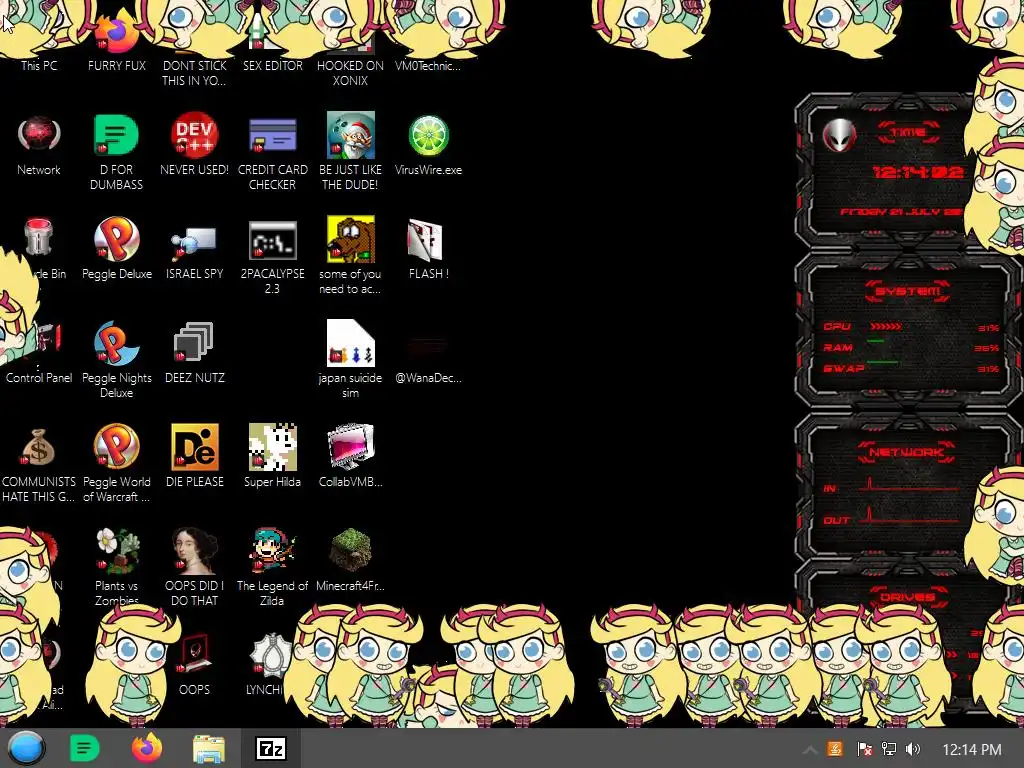Switch to the 7-Zip taskbar window
The width and height of the screenshot is (1024, 768).
[x=271, y=748]
